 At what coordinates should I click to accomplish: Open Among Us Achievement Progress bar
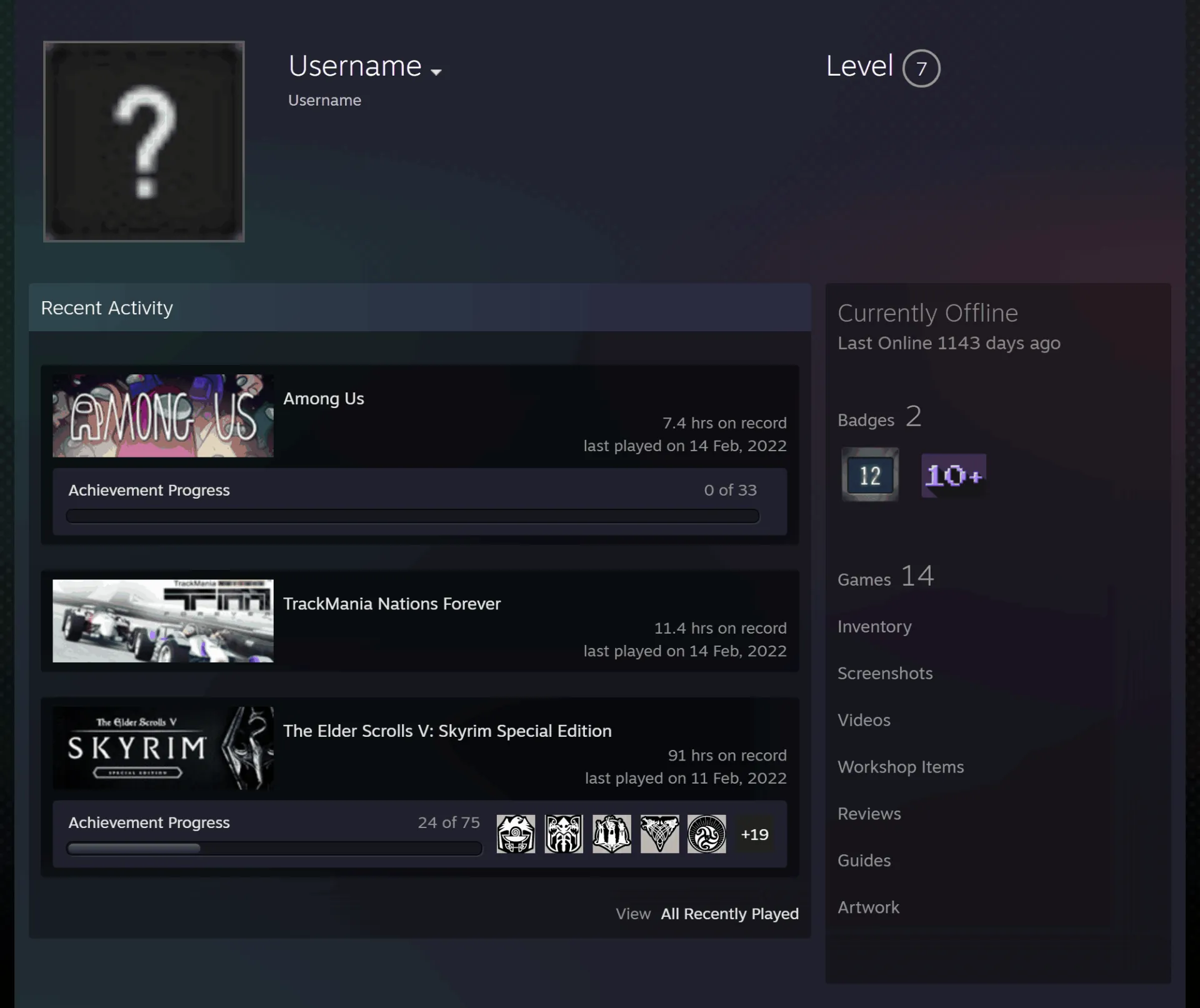point(412,516)
